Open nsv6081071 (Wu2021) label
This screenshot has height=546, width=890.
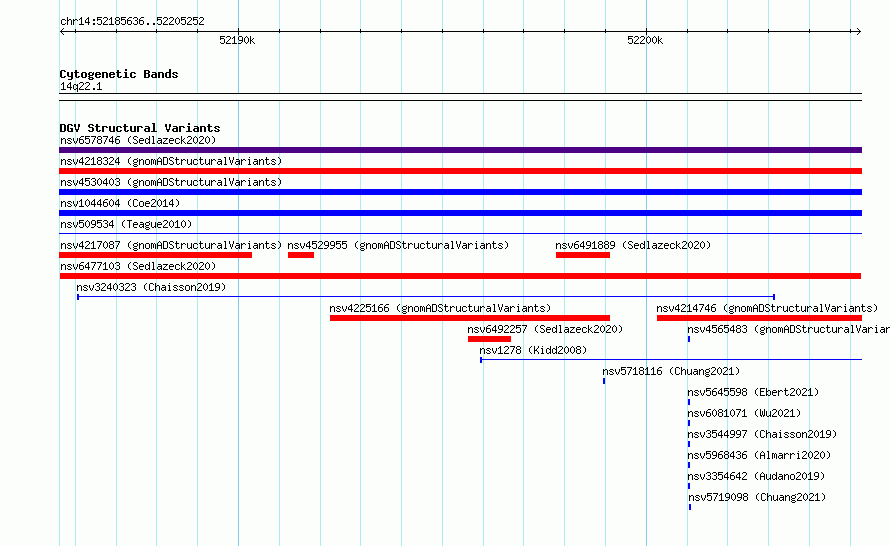pos(744,413)
